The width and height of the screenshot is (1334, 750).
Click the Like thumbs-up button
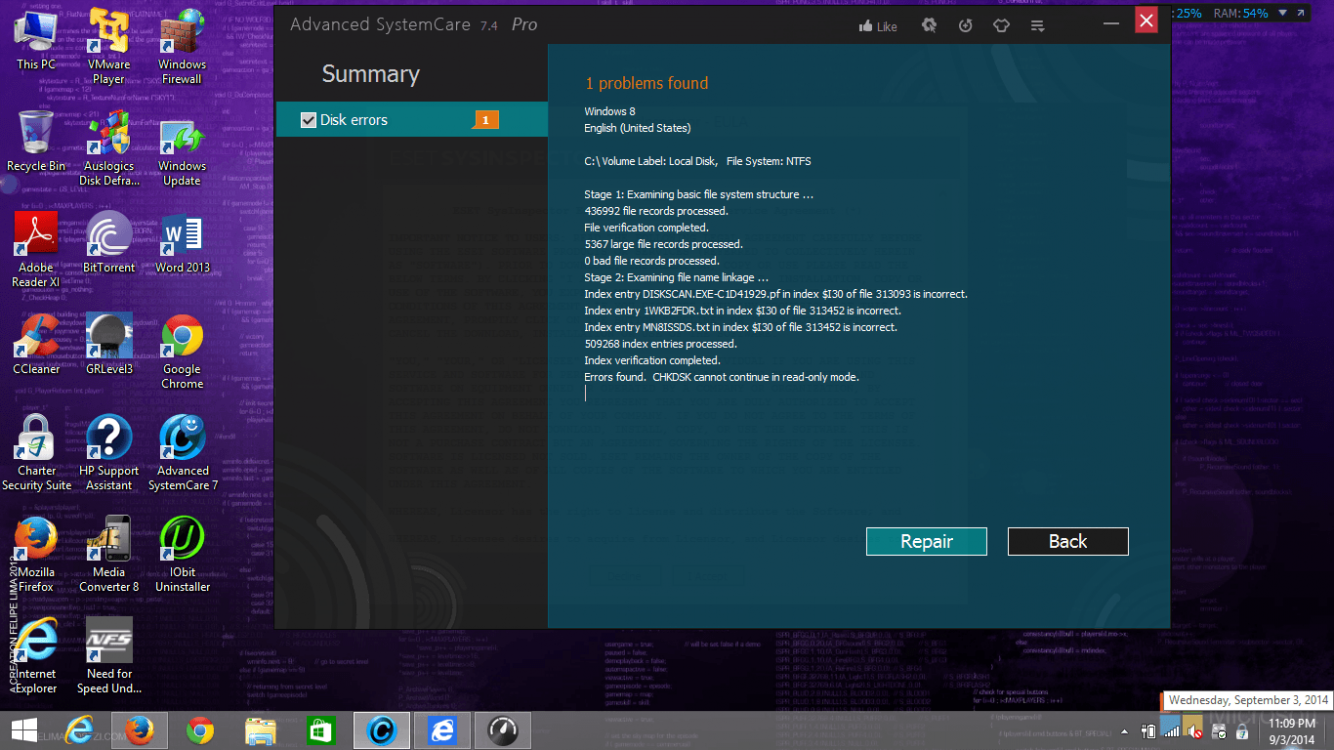878,26
